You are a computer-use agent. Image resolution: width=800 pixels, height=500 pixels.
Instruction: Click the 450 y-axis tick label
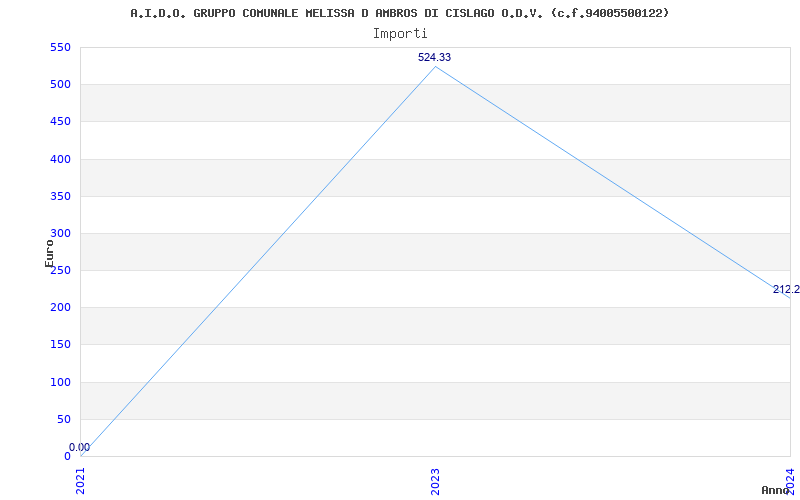point(60,122)
